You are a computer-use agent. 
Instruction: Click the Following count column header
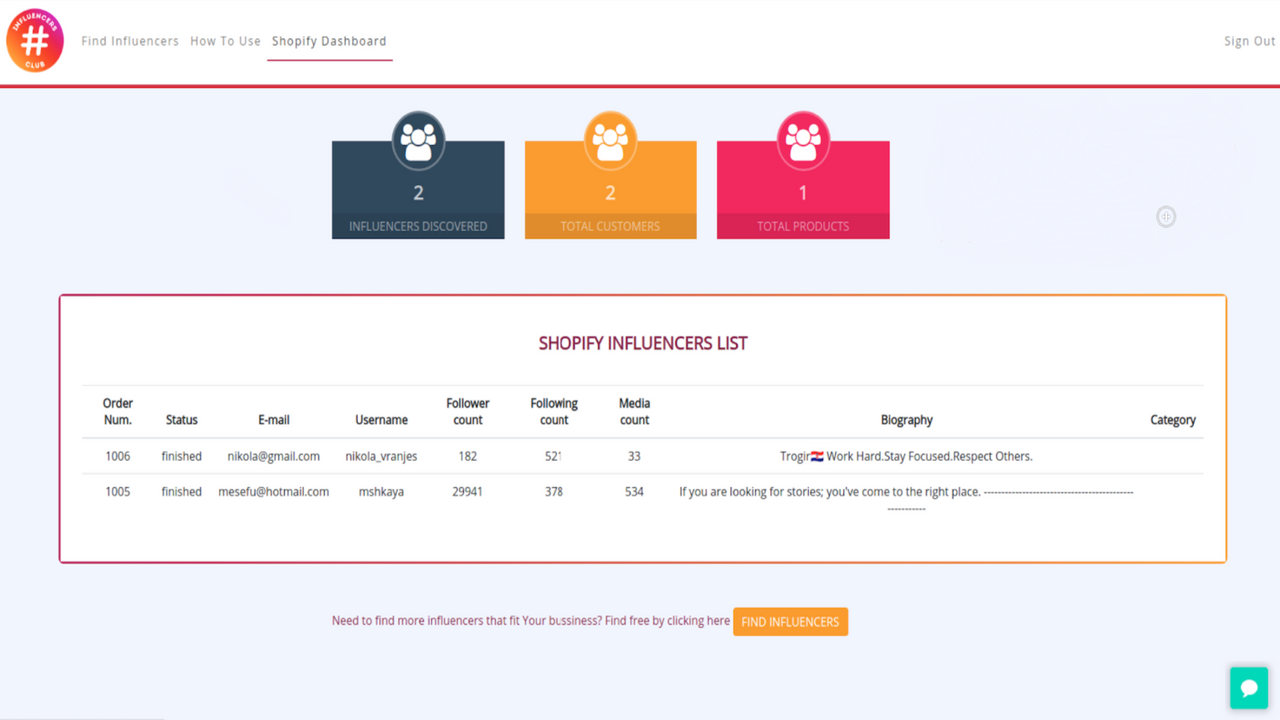pos(554,411)
